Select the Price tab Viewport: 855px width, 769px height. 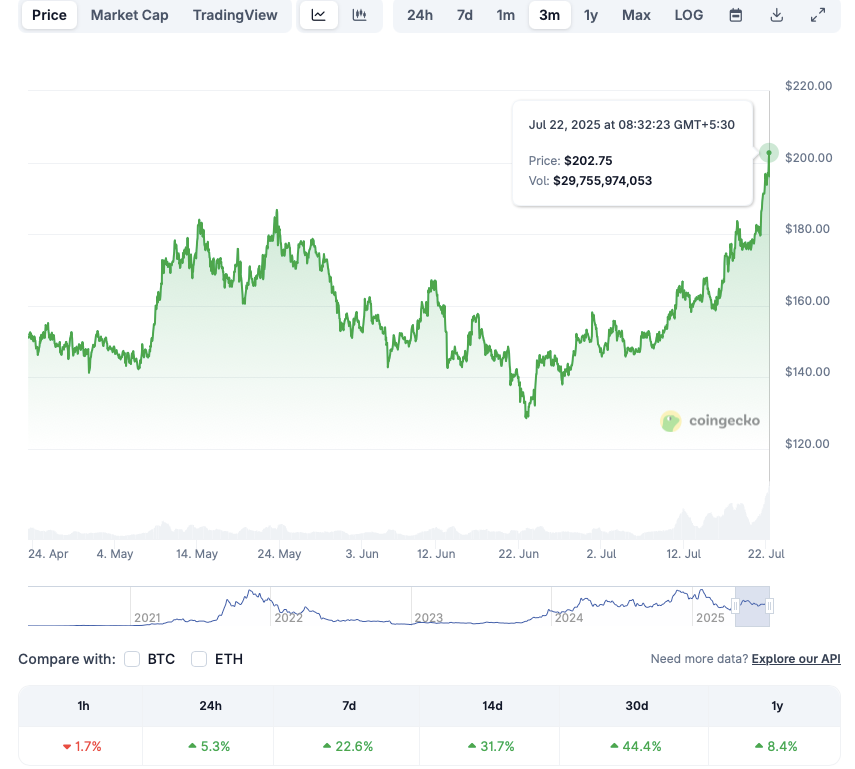[x=49, y=15]
